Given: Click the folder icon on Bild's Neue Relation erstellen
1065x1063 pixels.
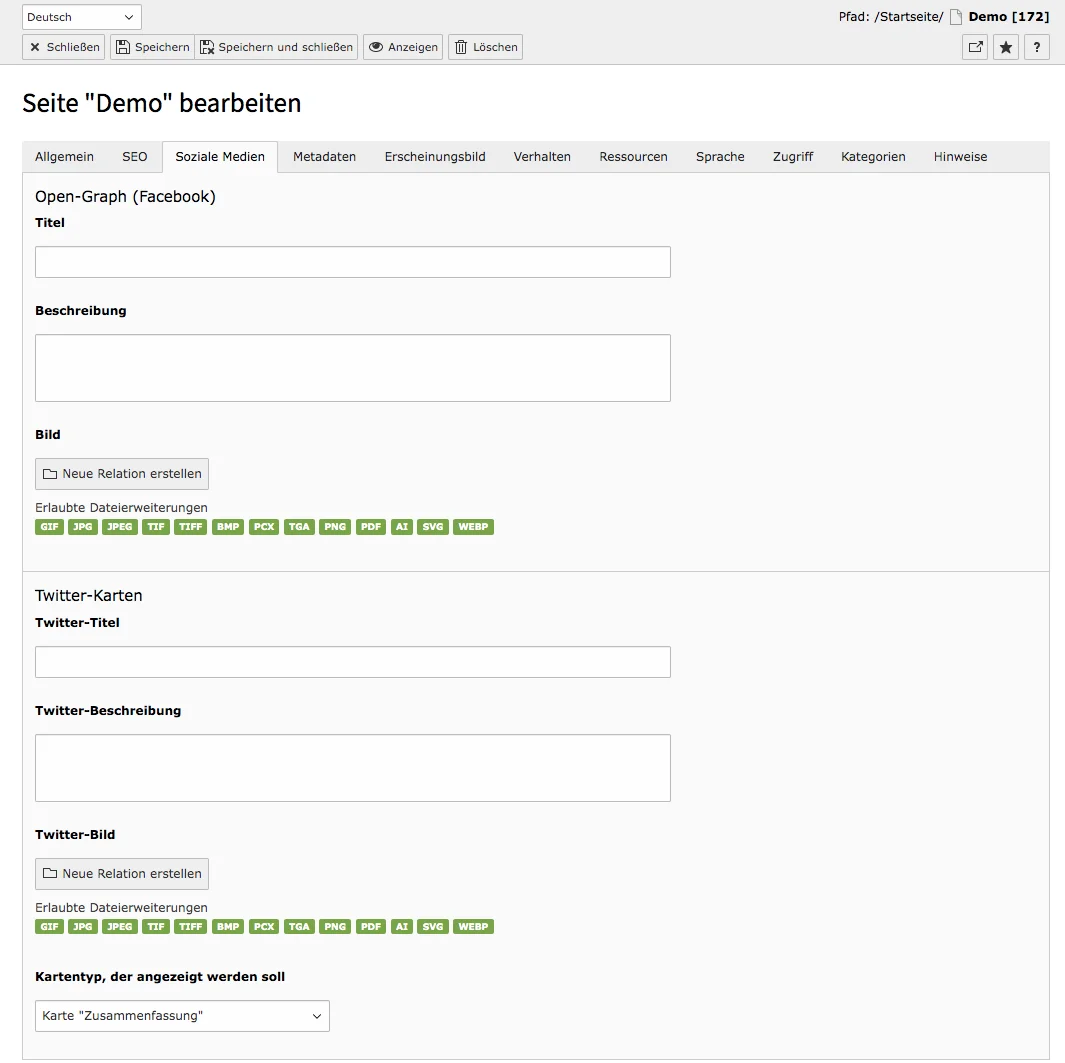Looking at the screenshot, I should click(48, 473).
